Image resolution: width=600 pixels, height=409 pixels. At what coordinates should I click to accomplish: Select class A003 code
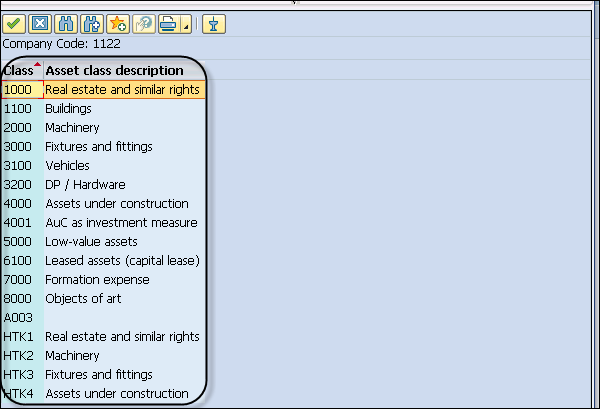click(x=18, y=318)
